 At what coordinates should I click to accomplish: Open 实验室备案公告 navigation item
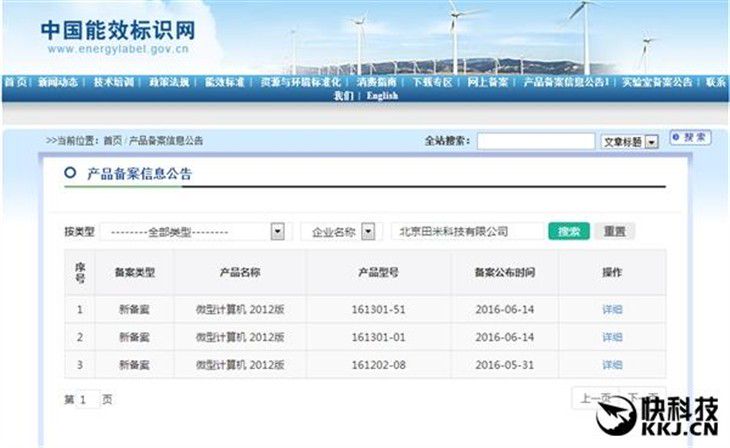pyautogui.click(x=657, y=82)
